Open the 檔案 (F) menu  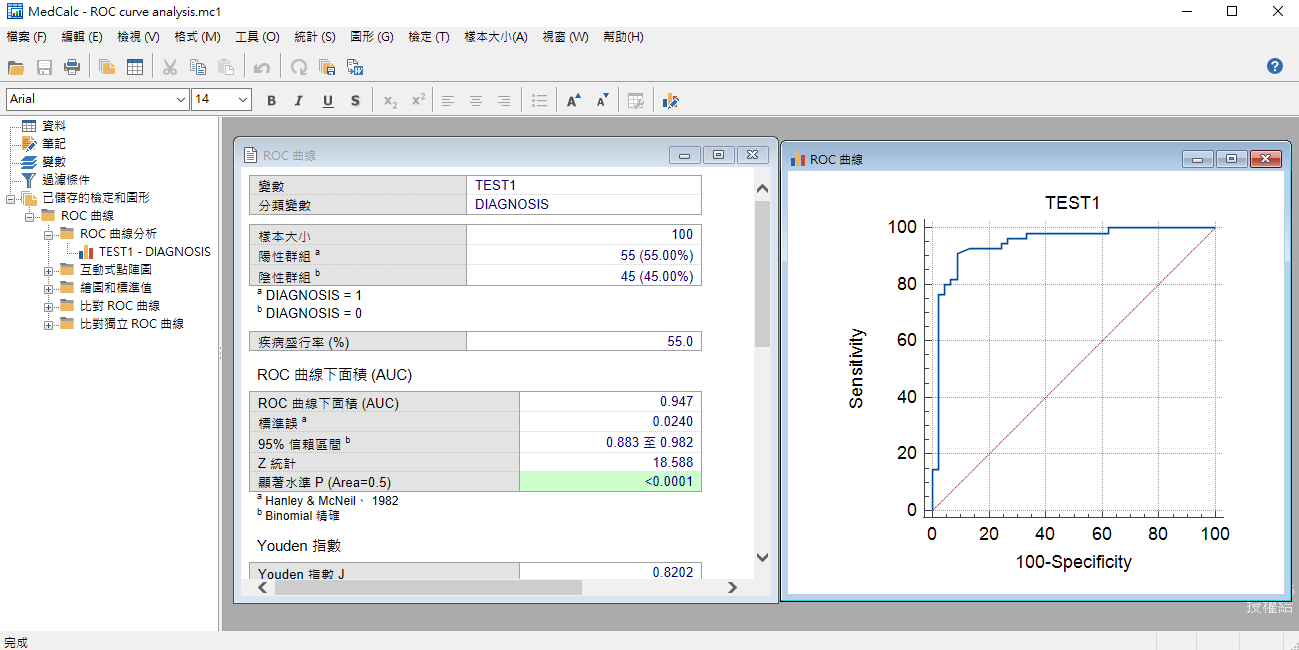[27, 37]
